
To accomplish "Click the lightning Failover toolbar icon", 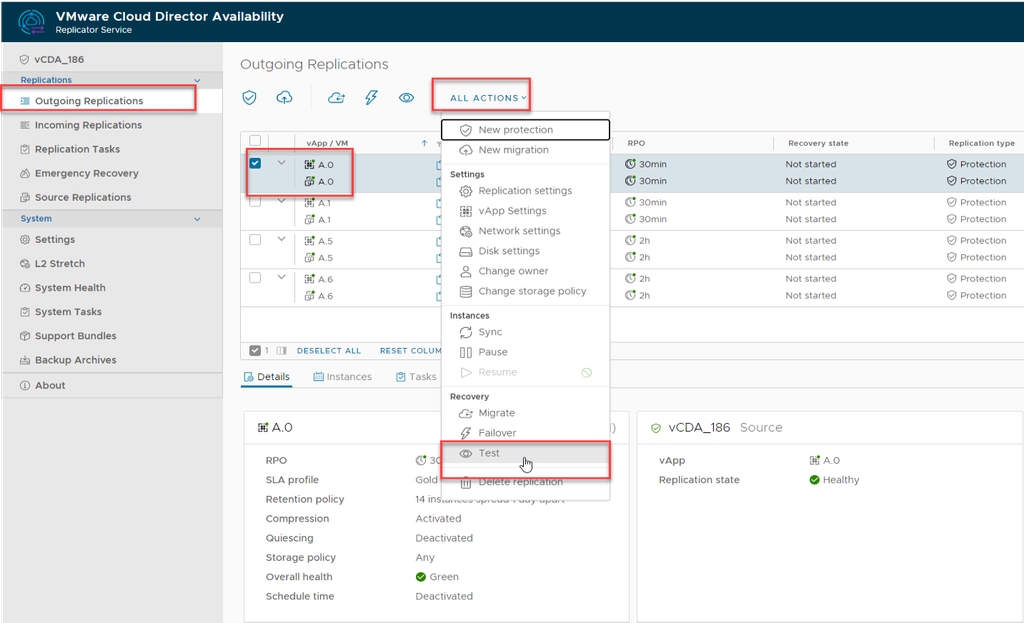I will 371,97.
